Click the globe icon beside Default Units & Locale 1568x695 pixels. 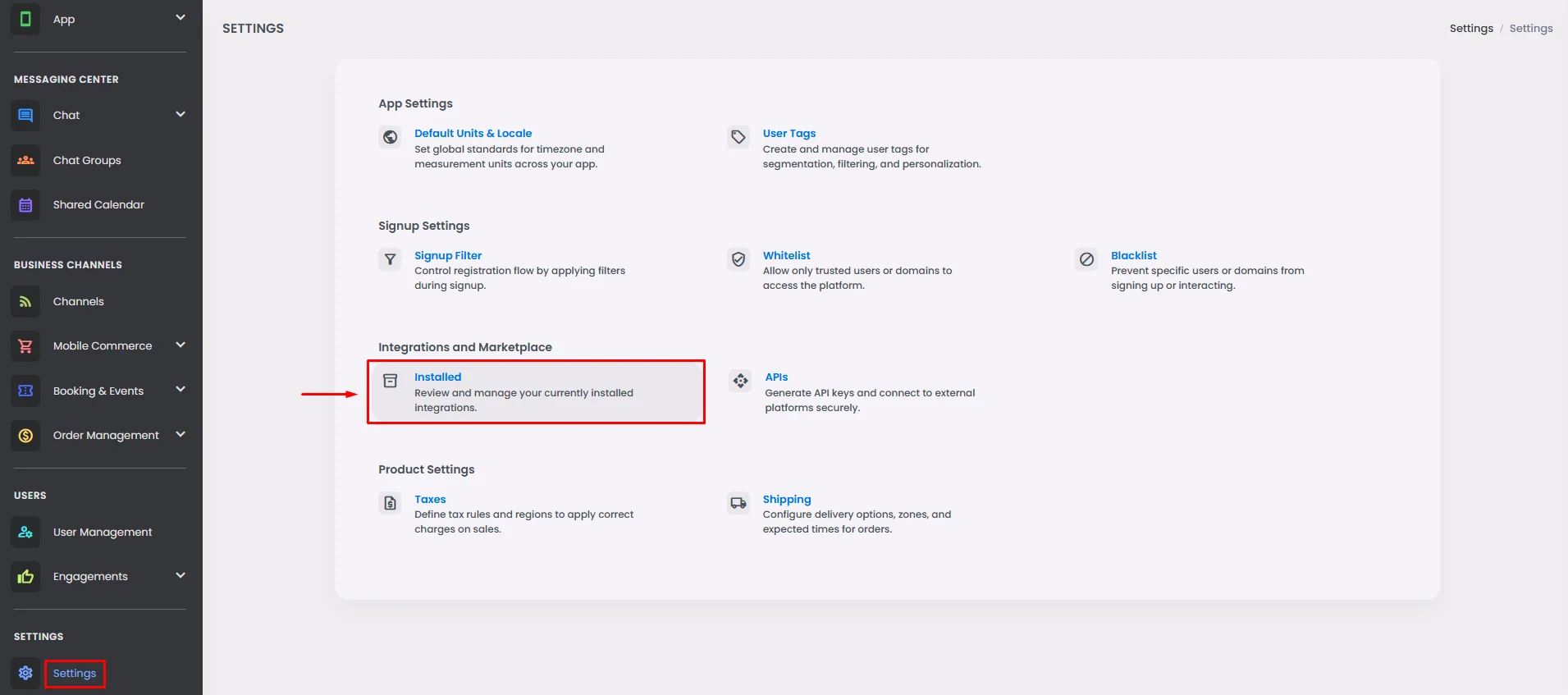pos(391,137)
